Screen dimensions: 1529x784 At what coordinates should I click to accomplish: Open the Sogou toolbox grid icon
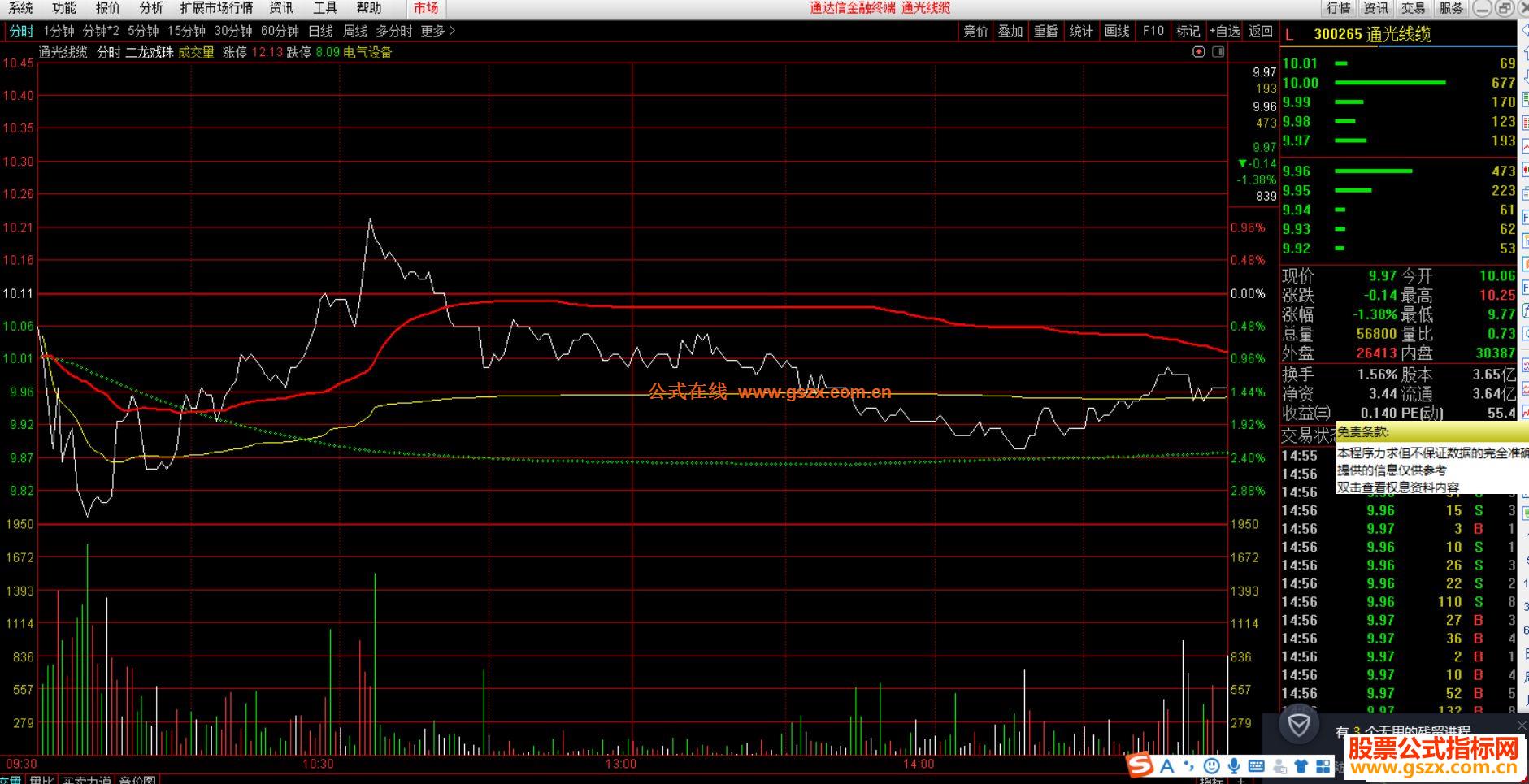click(x=1323, y=765)
